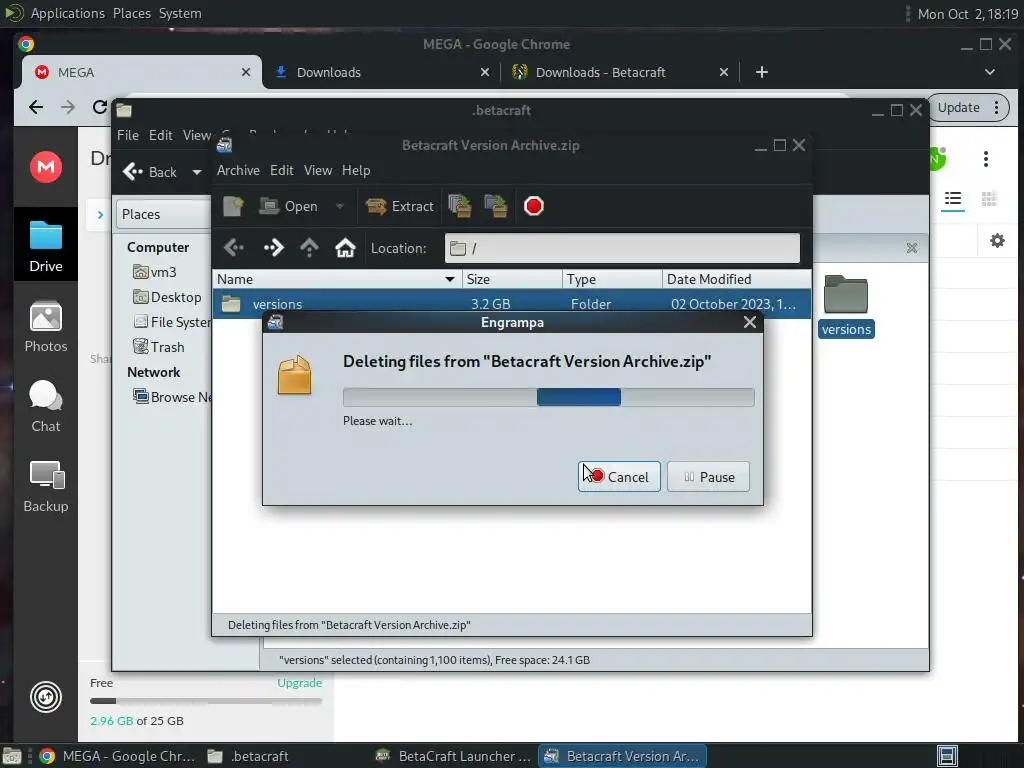The width and height of the screenshot is (1024, 768).
Task: Open MEGA settings gear
Action: click(997, 240)
